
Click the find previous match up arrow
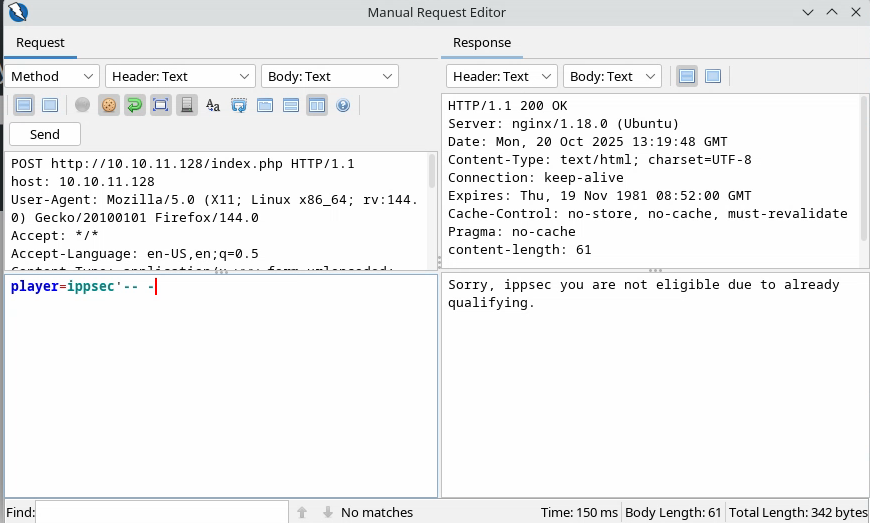tap(301, 512)
